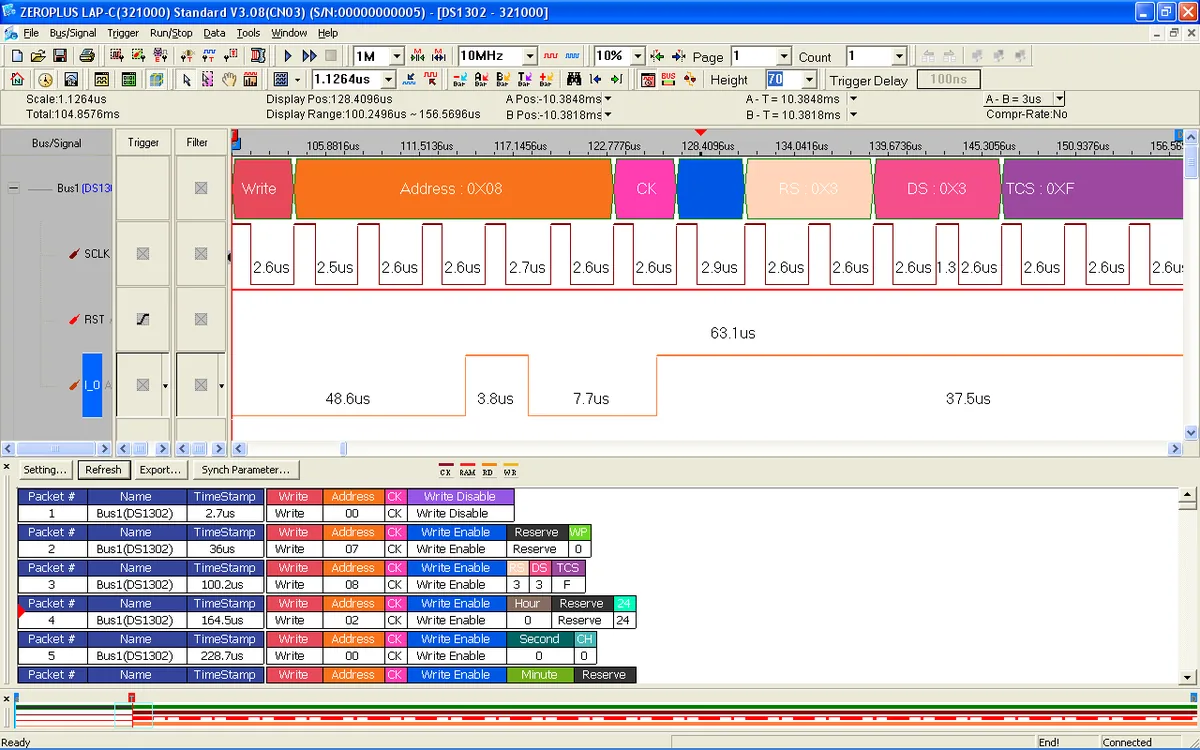
Task: Open the 10% trigger position dropdown
Action: point(637,56)
